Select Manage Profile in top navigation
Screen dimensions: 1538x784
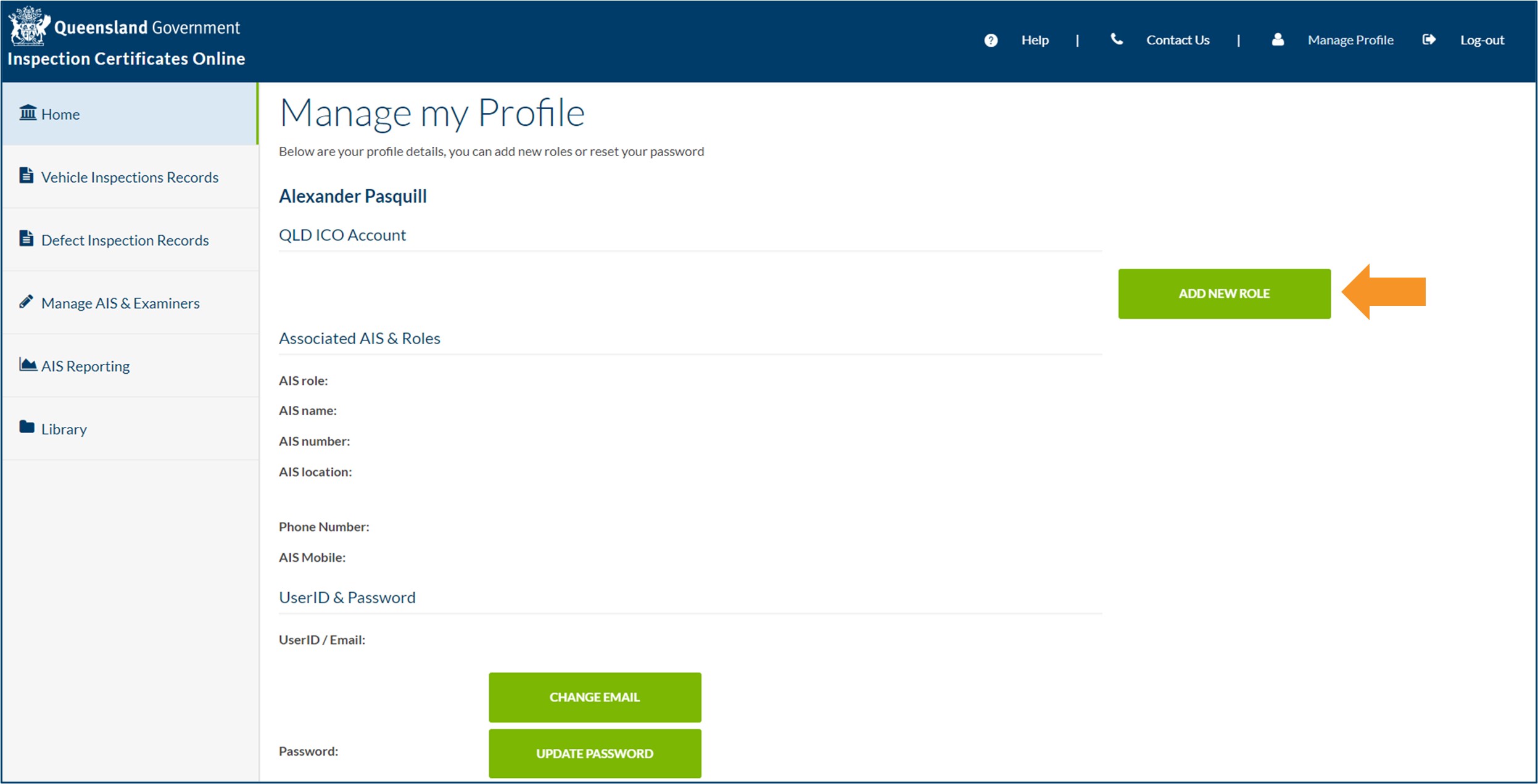click(x=1350, y=40)
